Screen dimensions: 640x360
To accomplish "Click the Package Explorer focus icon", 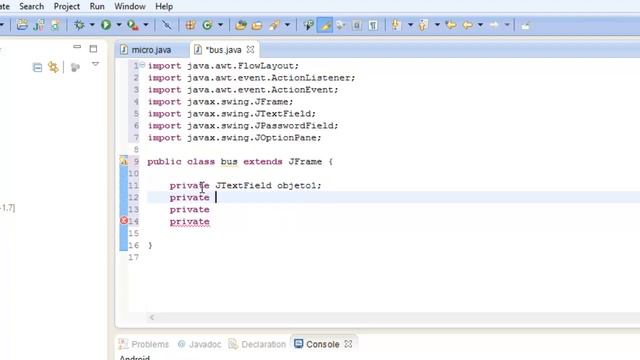I will pos(75,67).
